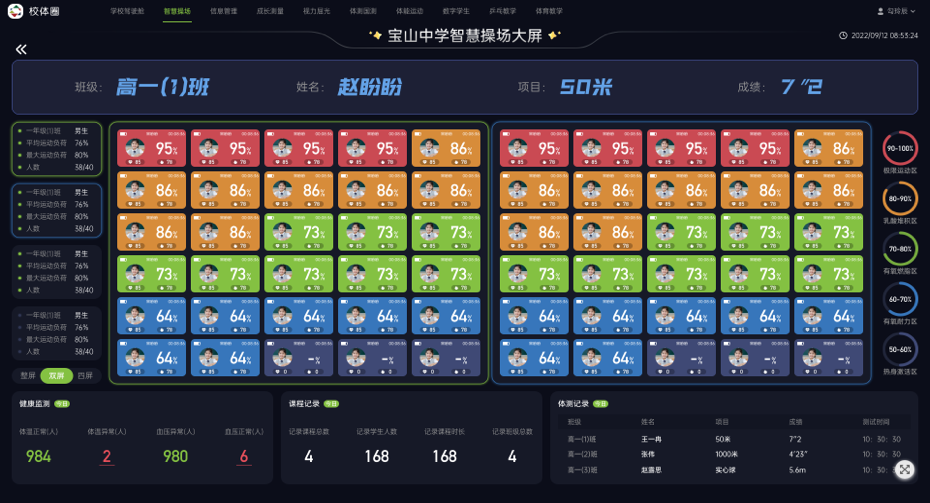
Task: Click the 60-70% blue zone ring
Action: [x=900, y=298]
